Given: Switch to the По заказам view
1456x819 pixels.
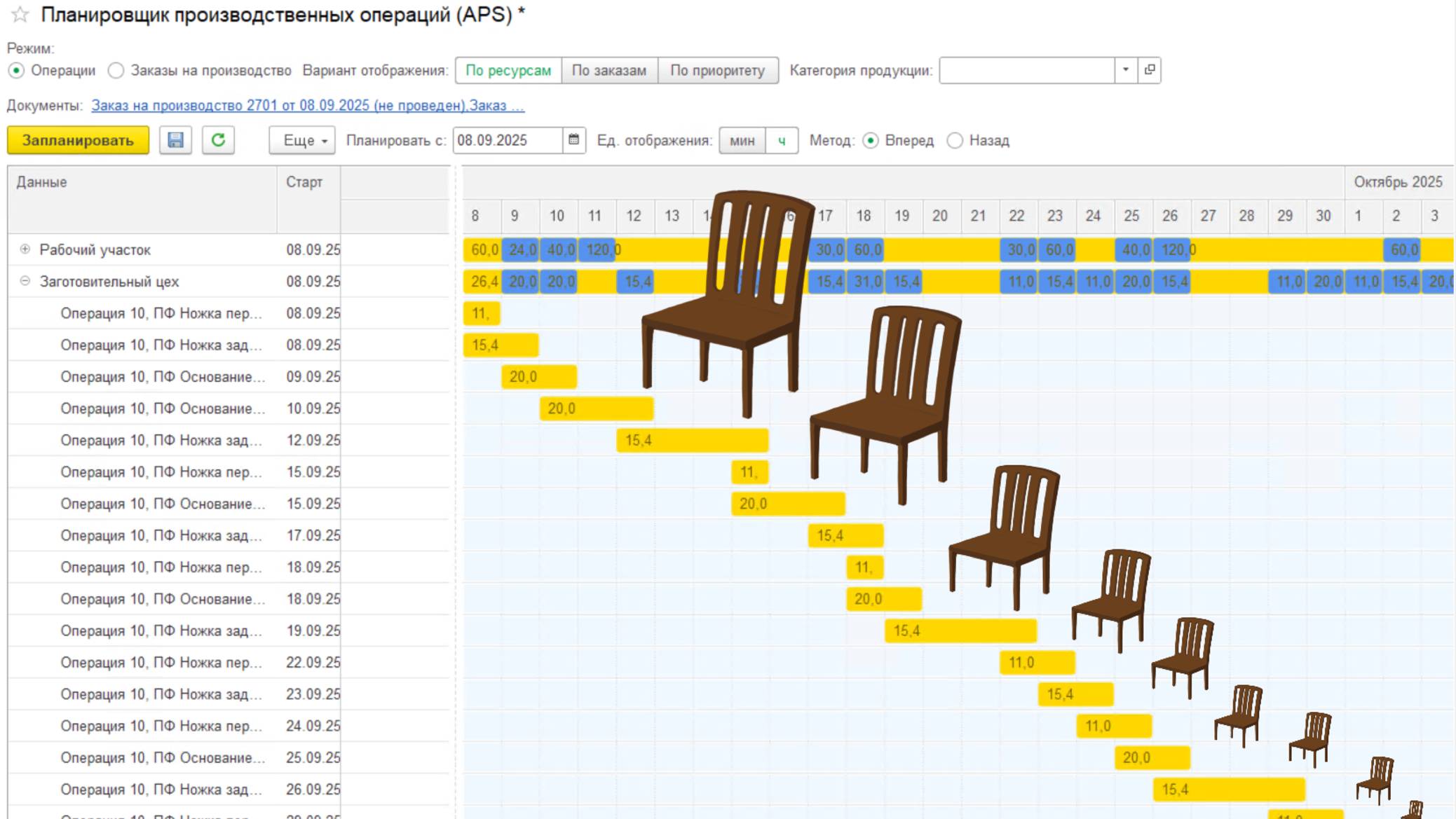Looking at the screenshot, I should pos(608,70).
